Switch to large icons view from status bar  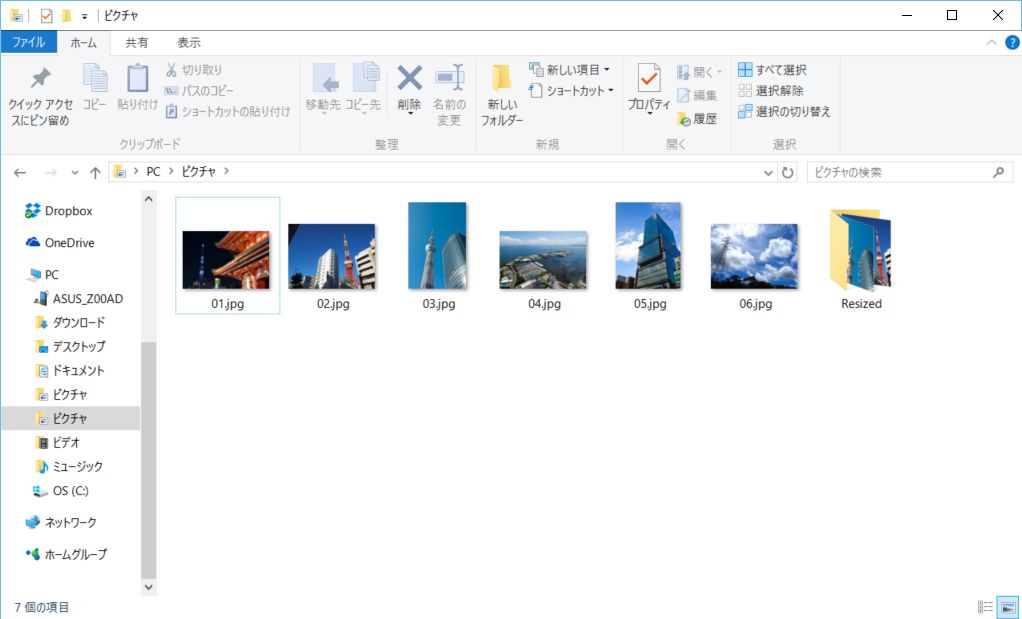(x=1008, y=606)
